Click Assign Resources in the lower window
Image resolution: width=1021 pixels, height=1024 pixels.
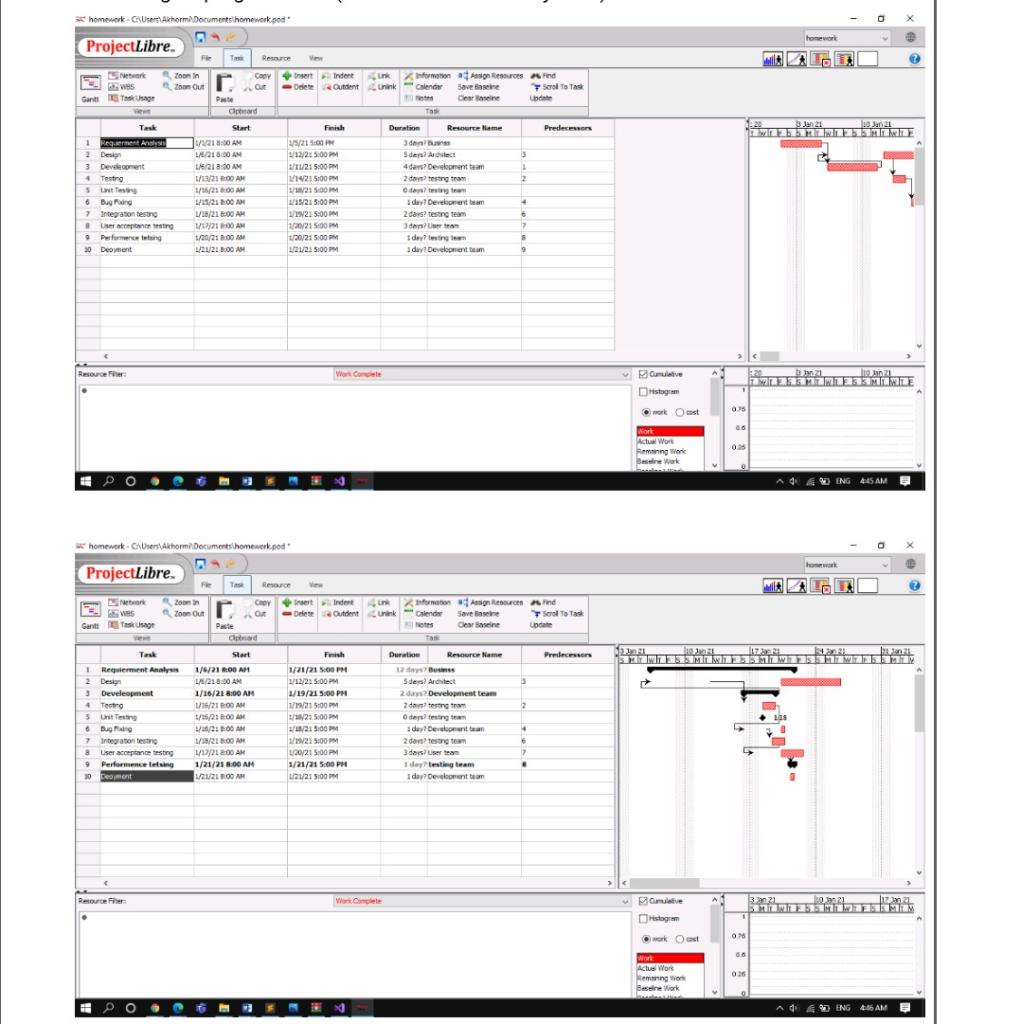[x=491, y=603]
